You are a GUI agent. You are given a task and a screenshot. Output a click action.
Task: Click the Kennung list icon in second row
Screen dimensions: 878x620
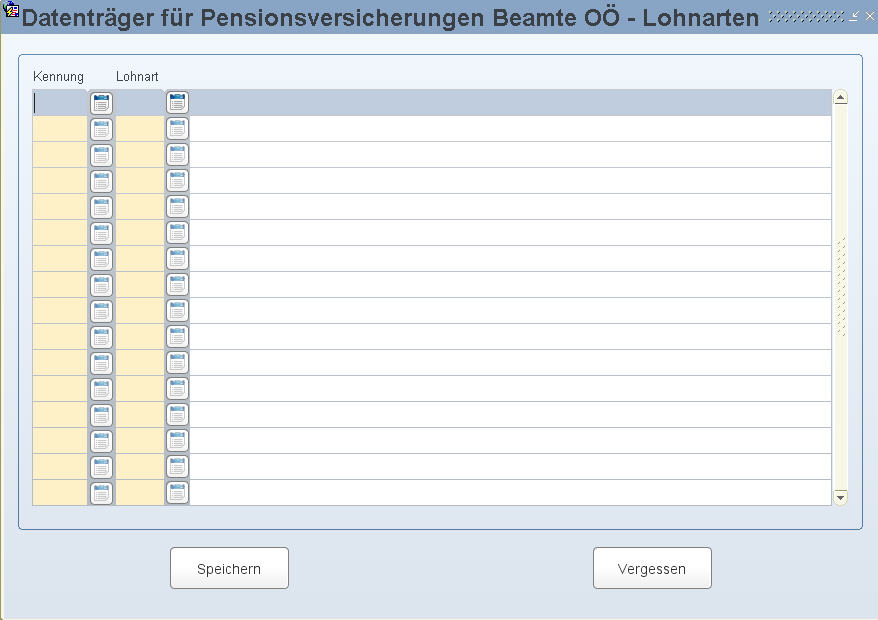tap(101, 128)
